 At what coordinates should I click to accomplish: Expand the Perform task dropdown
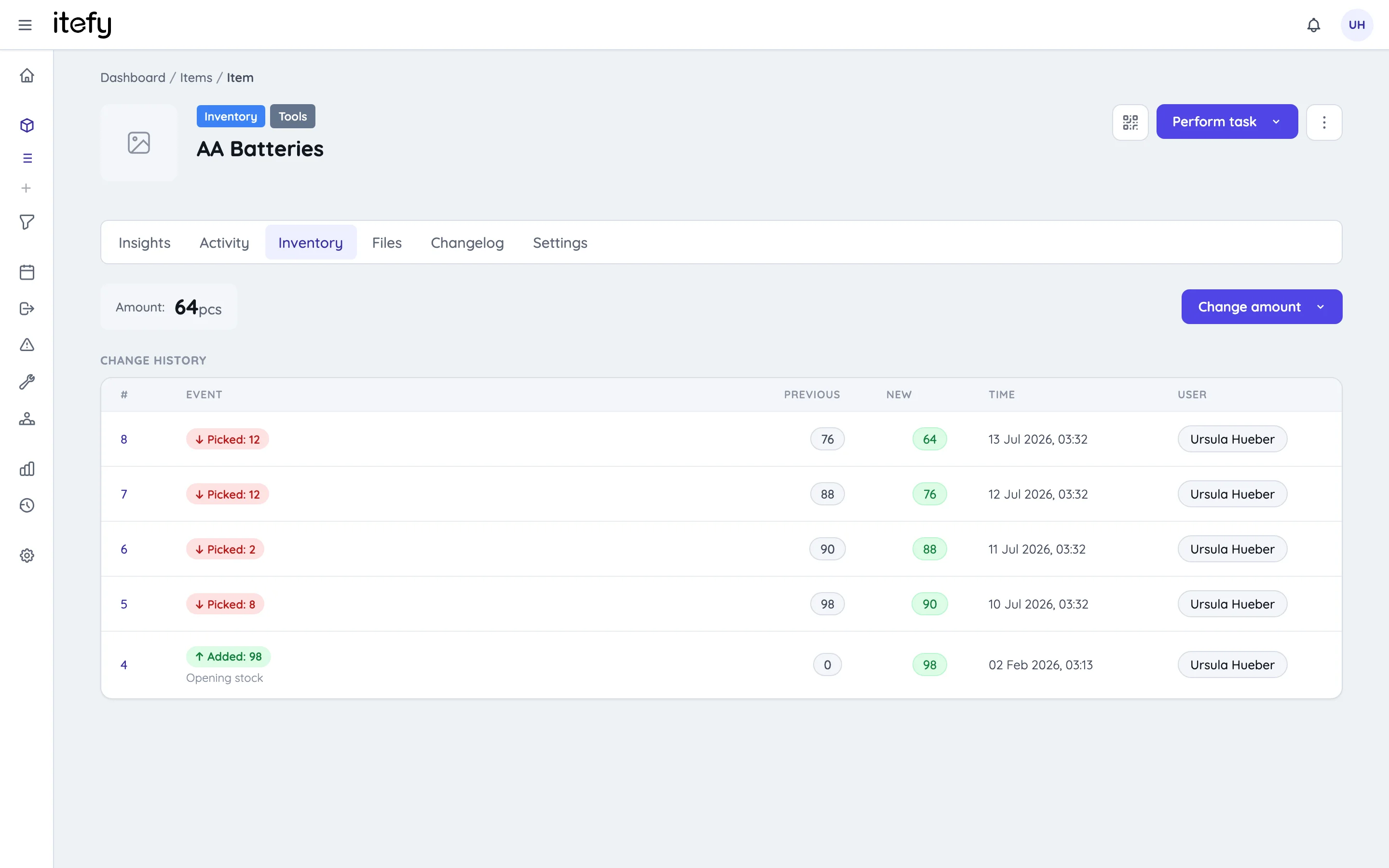pyautogui.click(x=1226, y=122)
